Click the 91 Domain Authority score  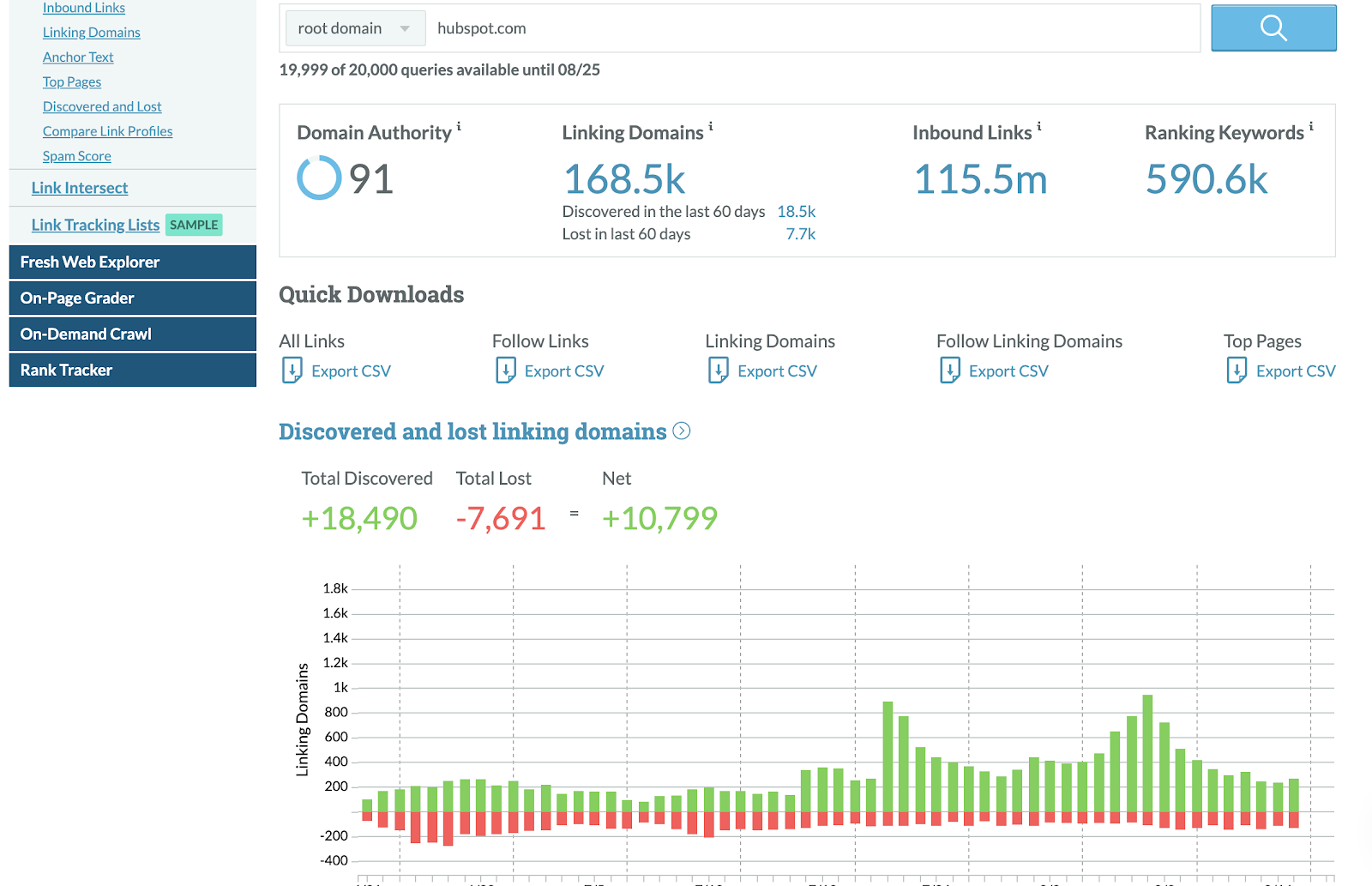[x=371, y=179]
